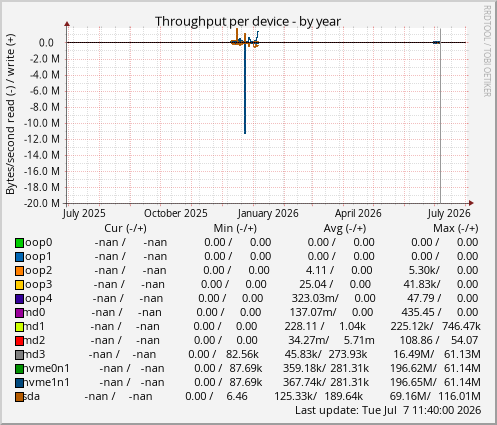Image resolution: width=497 pixels, height=425 pixels.
Task: Click the '-2.0 M' y-axis label
Action: click(44, 59)
